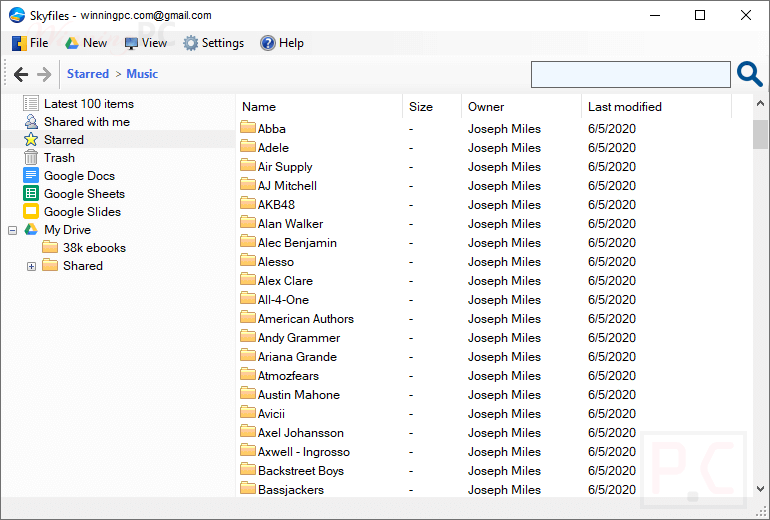Select the Latest 100 items entry
Screen dimensions: 770x520
[89, 104]
